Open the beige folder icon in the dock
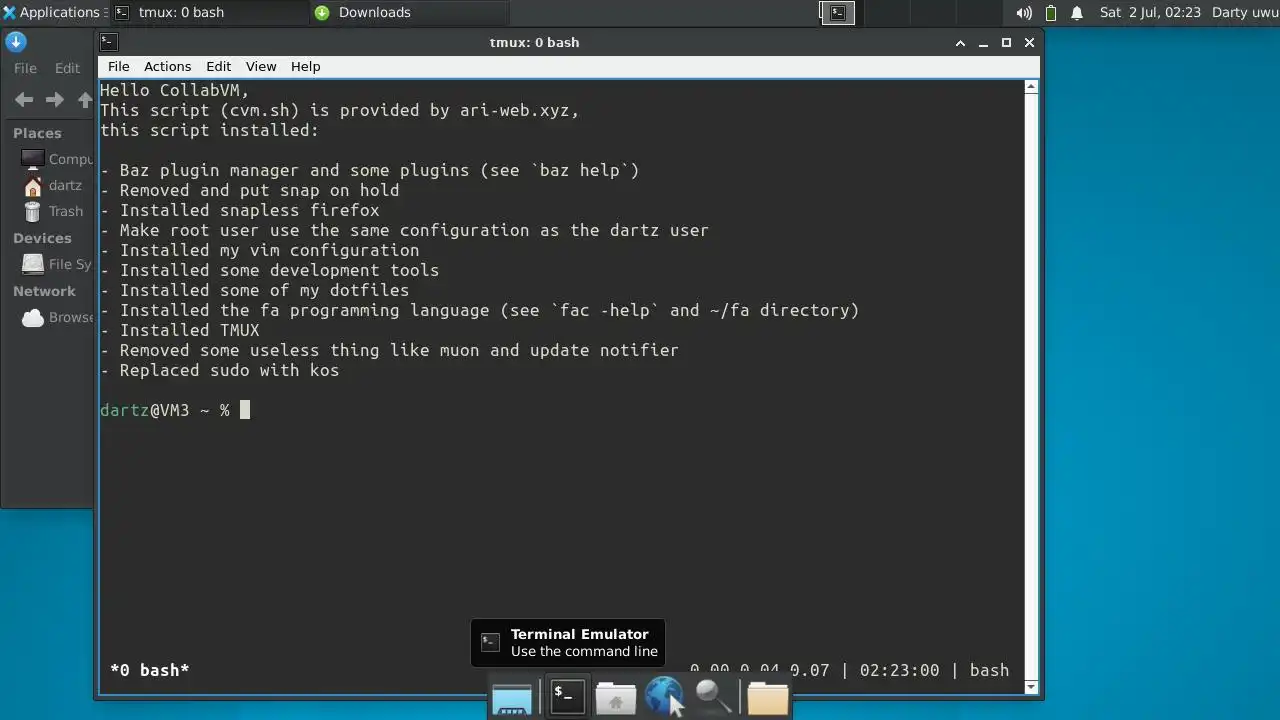The image size is (1280, 720). point(767,698)
